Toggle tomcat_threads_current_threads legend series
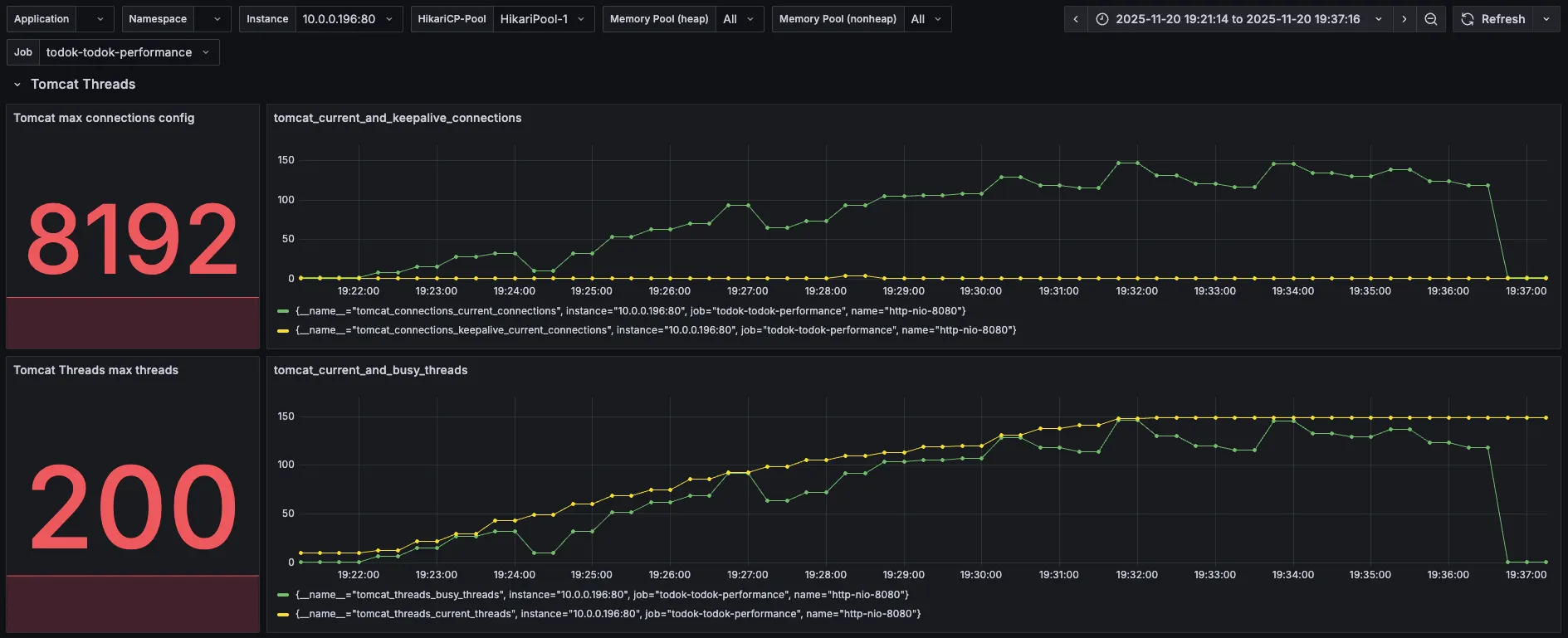 tap(608, 614)
